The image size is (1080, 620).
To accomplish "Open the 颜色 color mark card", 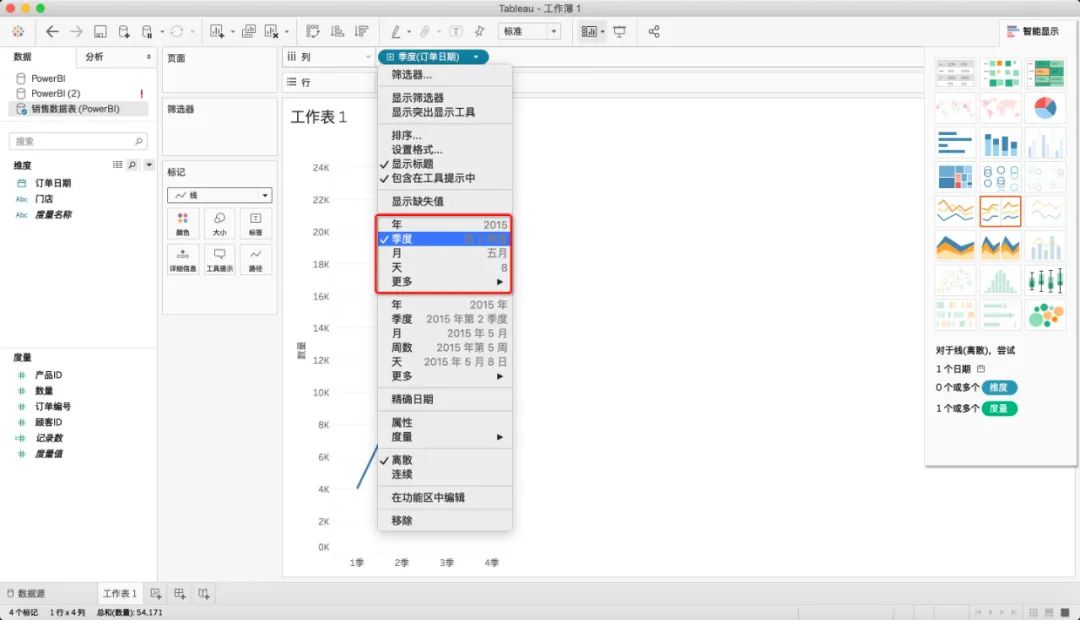I will [x=183, y=223].
